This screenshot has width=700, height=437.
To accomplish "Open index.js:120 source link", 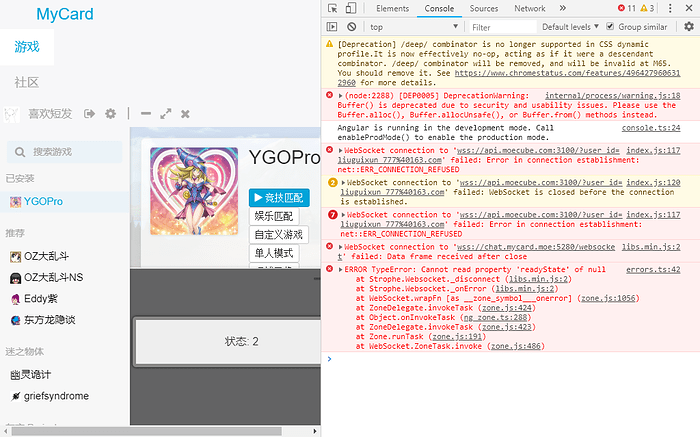I will 653,183.
